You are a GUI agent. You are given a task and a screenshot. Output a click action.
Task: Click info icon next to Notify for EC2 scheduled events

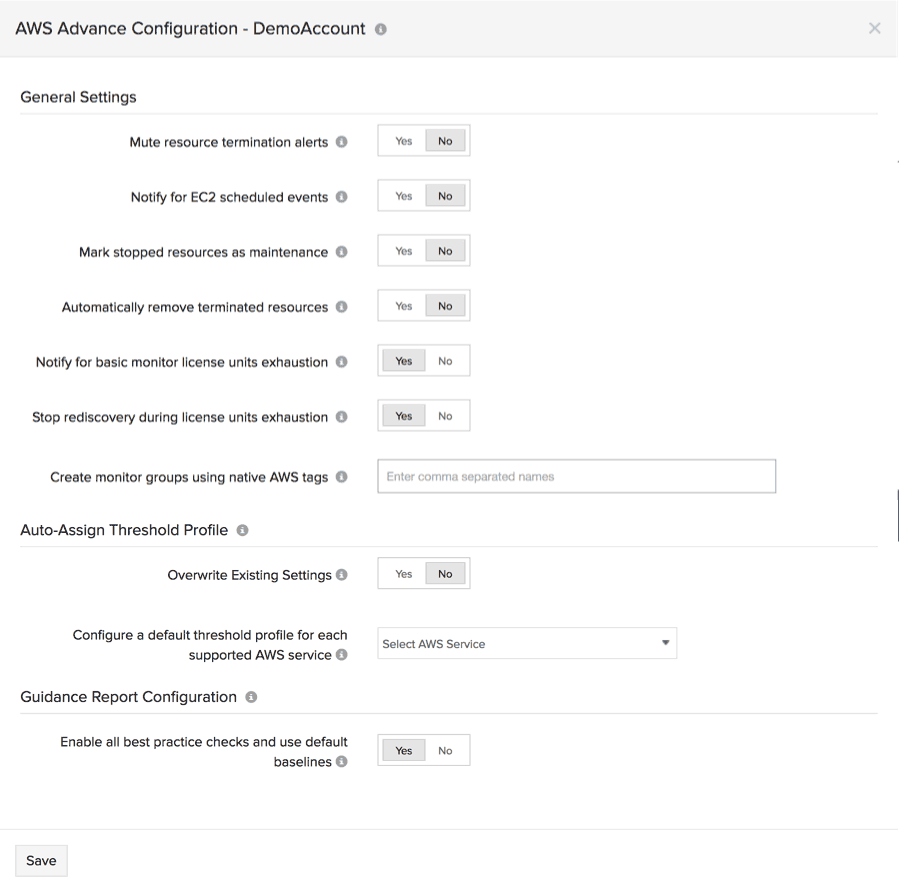pyautogui.click(x=343, y=196)
